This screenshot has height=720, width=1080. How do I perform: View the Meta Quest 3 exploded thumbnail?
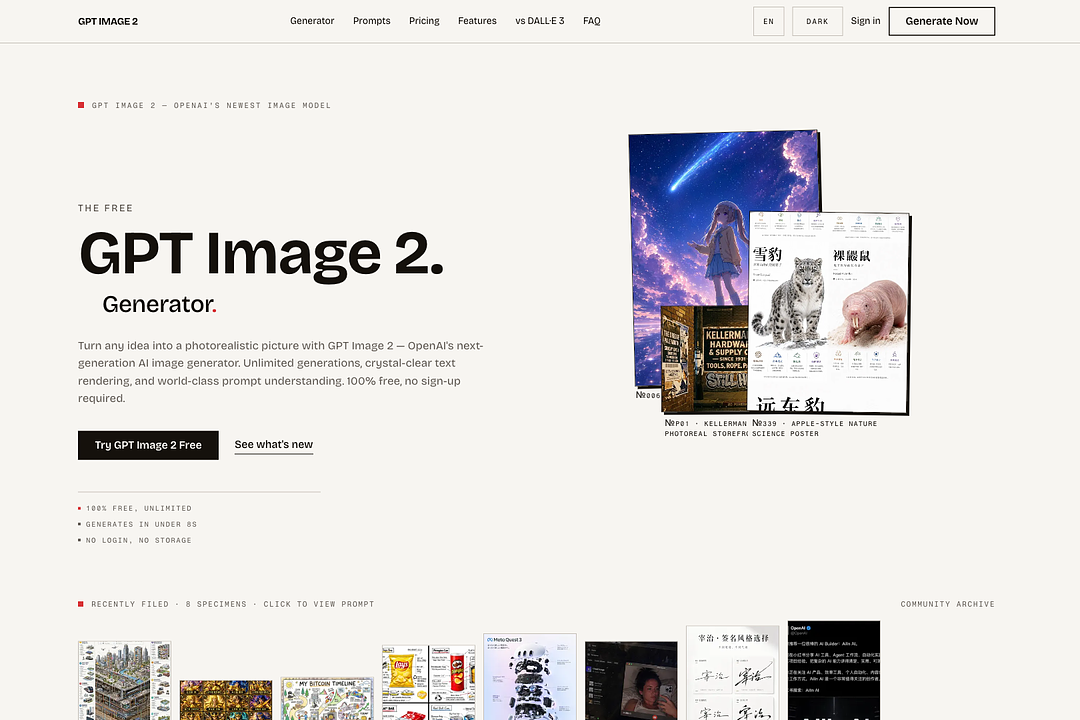[530, 677]
